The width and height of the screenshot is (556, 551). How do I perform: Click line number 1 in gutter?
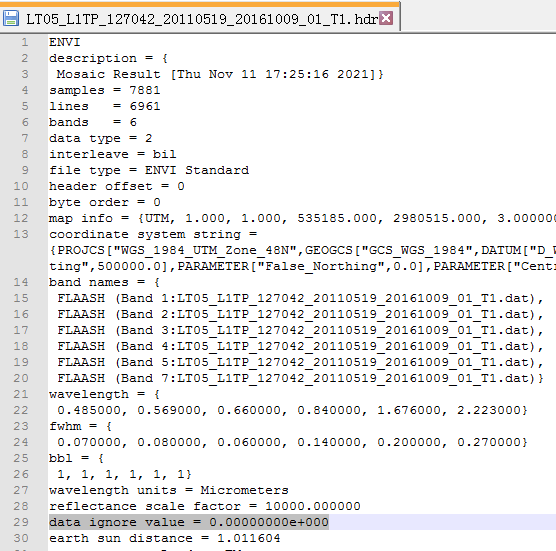(x=24, y=42)
